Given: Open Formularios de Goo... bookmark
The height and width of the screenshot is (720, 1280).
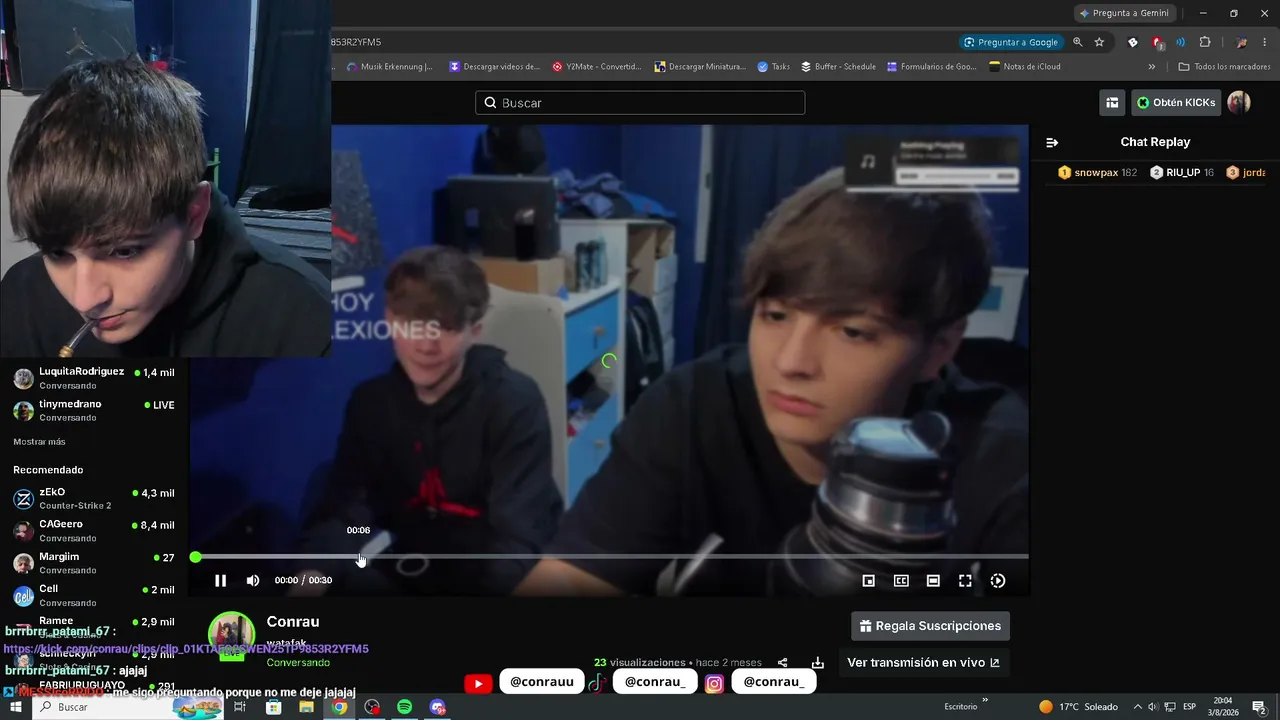Looking at the screenshot, I should click(x=931, y=67).
